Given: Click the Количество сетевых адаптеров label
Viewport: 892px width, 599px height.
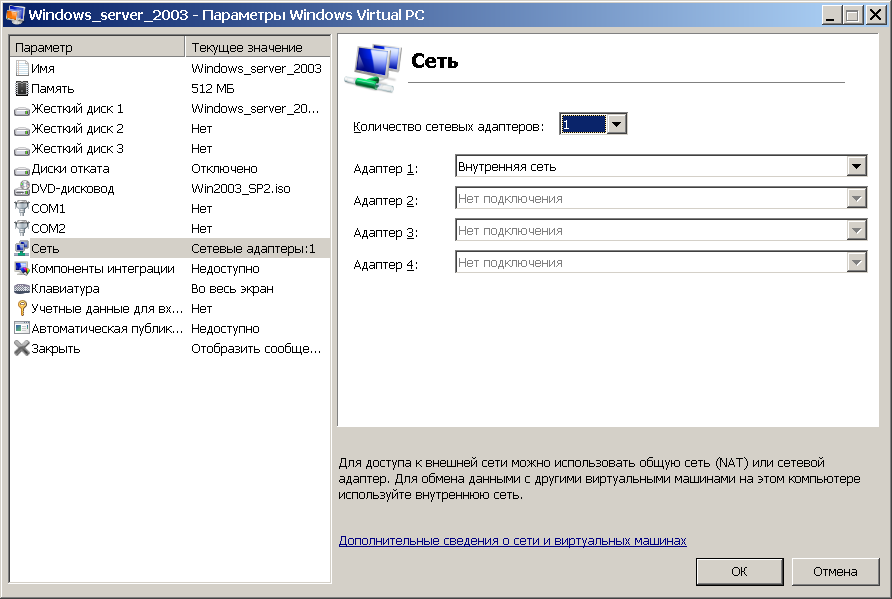Looking at the screenshot, I should point(448,126).
